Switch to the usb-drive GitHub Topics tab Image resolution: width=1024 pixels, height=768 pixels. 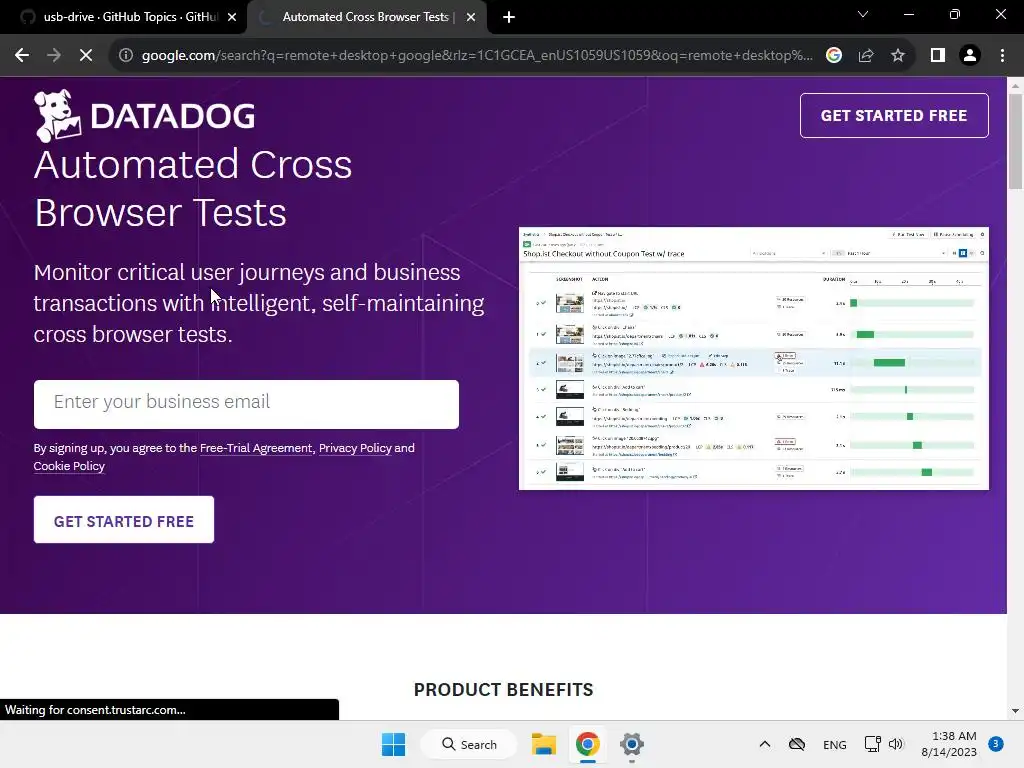point(124,18)
